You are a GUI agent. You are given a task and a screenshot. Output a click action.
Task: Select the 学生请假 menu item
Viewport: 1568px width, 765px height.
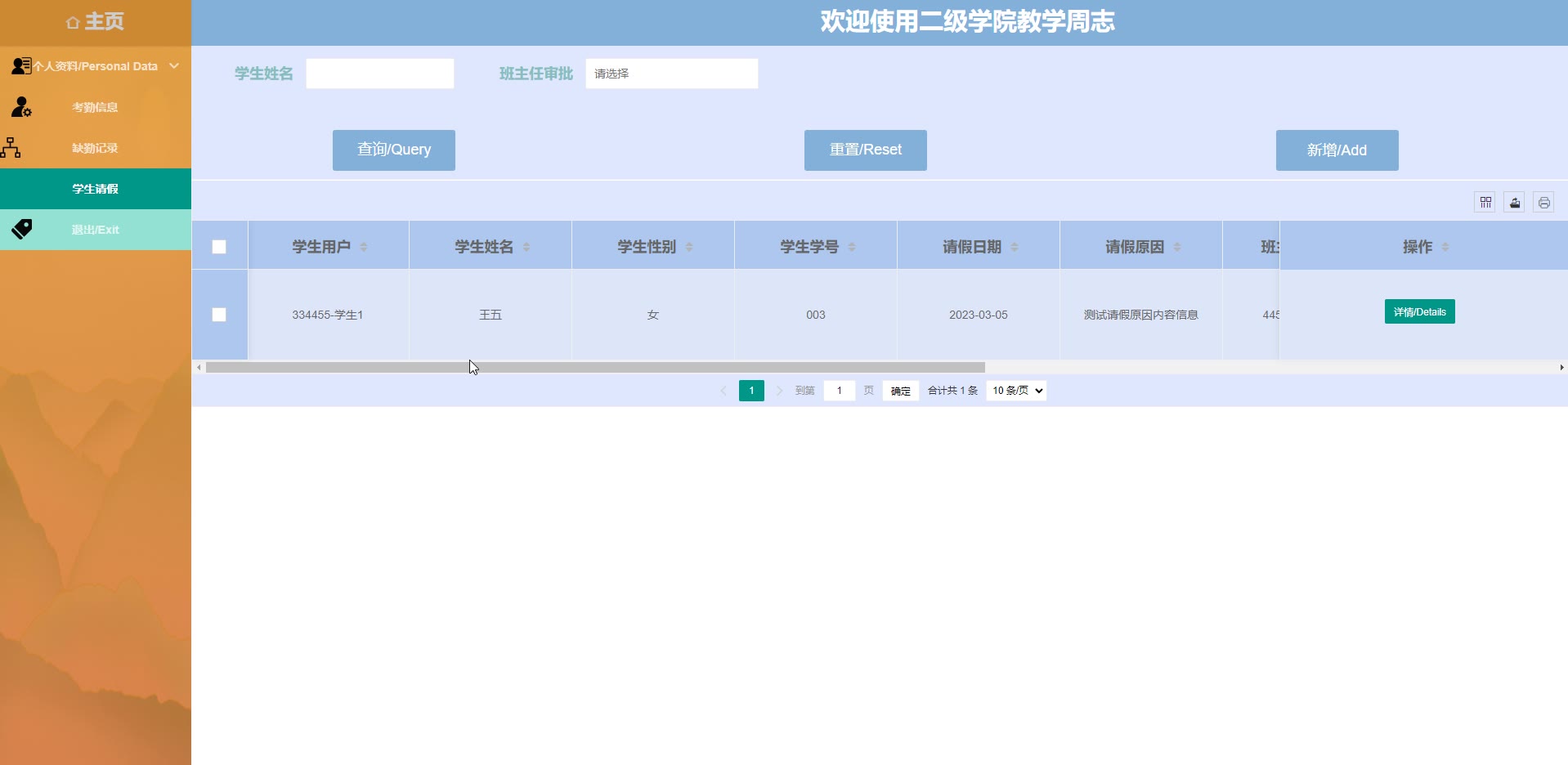[96, 189]
